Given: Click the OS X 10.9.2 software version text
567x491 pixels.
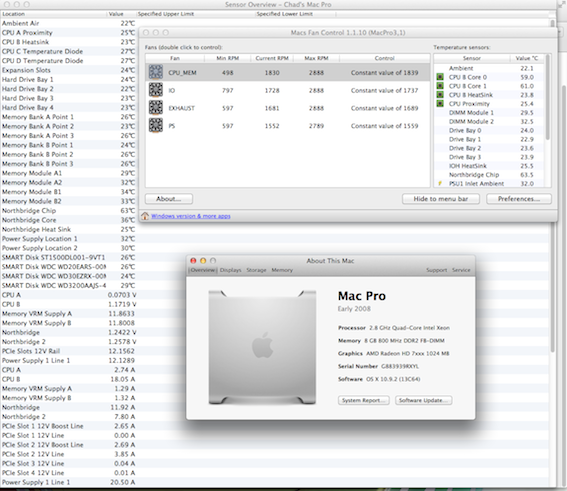Looking at the screenshot, I should tap(393, 379).
